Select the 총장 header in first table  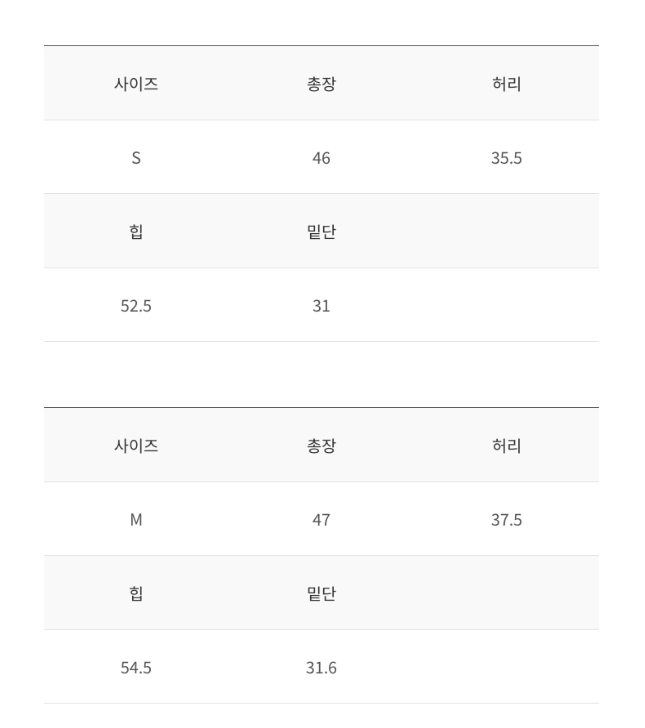point(321,84)
